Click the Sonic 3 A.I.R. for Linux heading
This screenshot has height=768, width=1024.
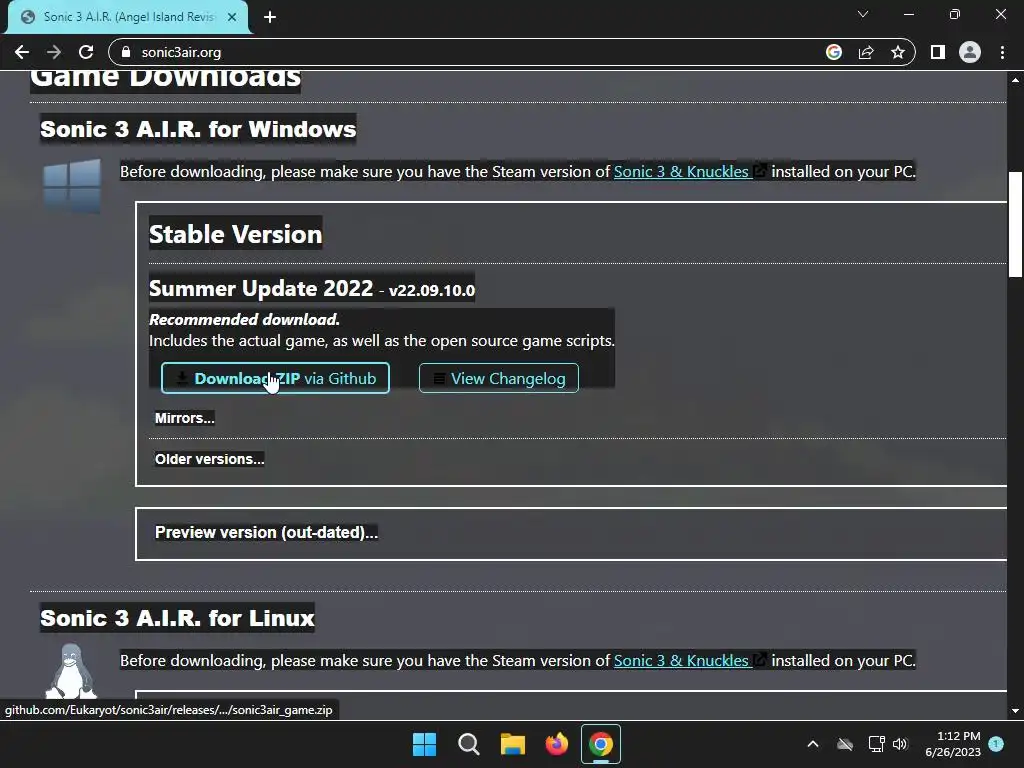click(x=177, y=618)
